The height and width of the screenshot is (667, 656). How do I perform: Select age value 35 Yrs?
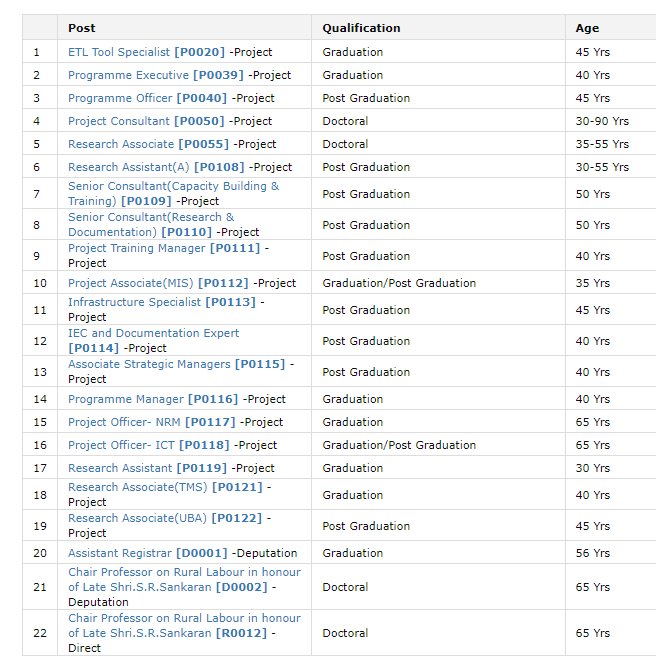coord(593,283)
